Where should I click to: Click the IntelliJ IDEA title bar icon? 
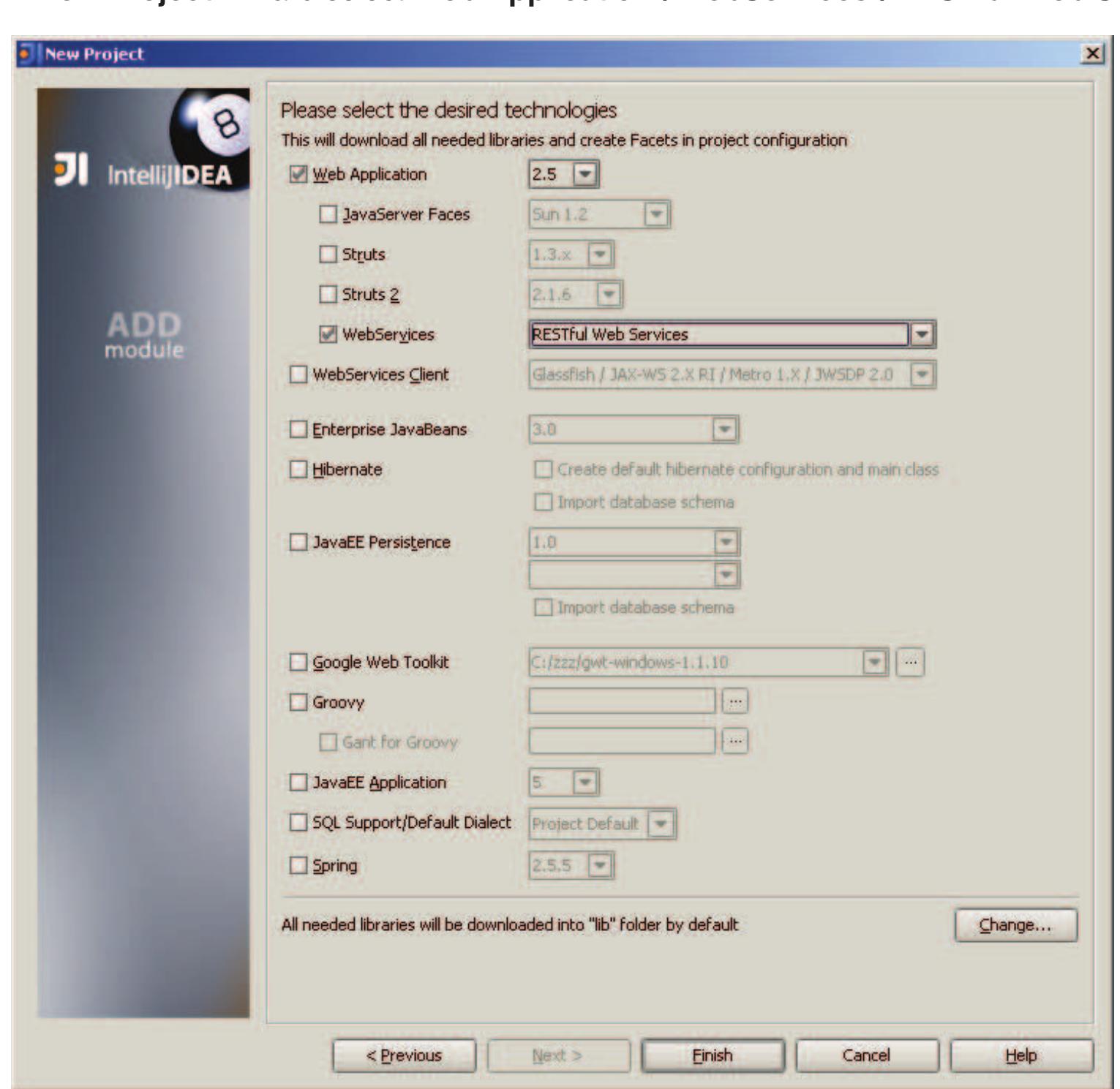pos(27,53)
